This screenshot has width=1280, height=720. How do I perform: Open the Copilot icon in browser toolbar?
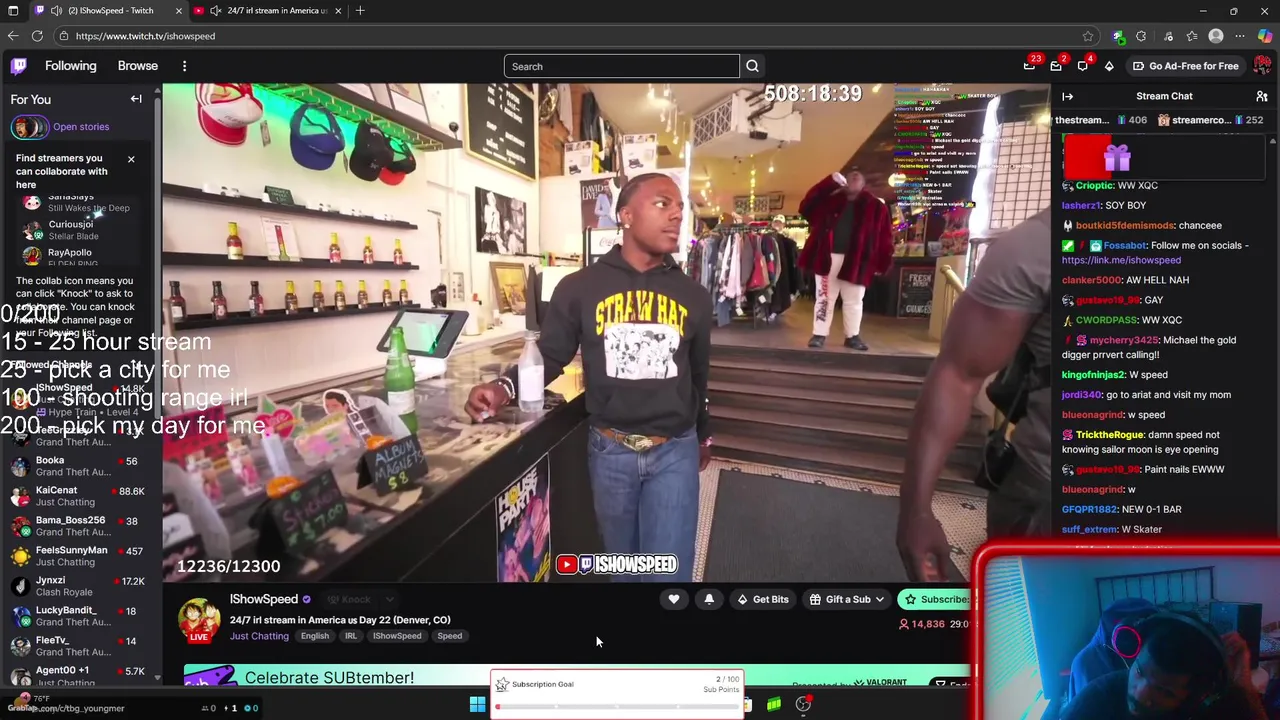1265,36
